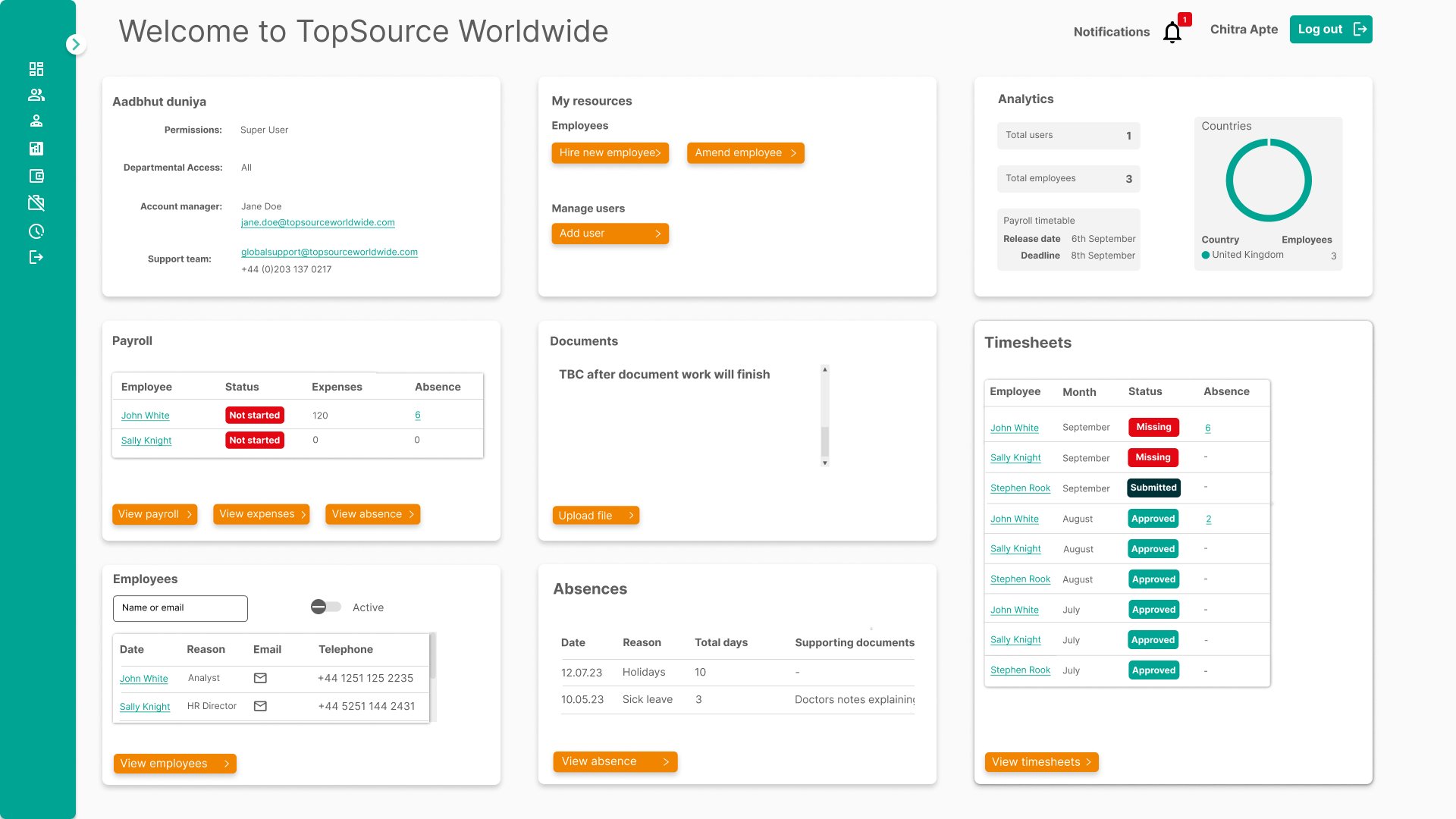Image resolution: width=1456 pixels, height=819 pixels.
Task: Click View absence button in Payroll card
Action: [373, 514]
